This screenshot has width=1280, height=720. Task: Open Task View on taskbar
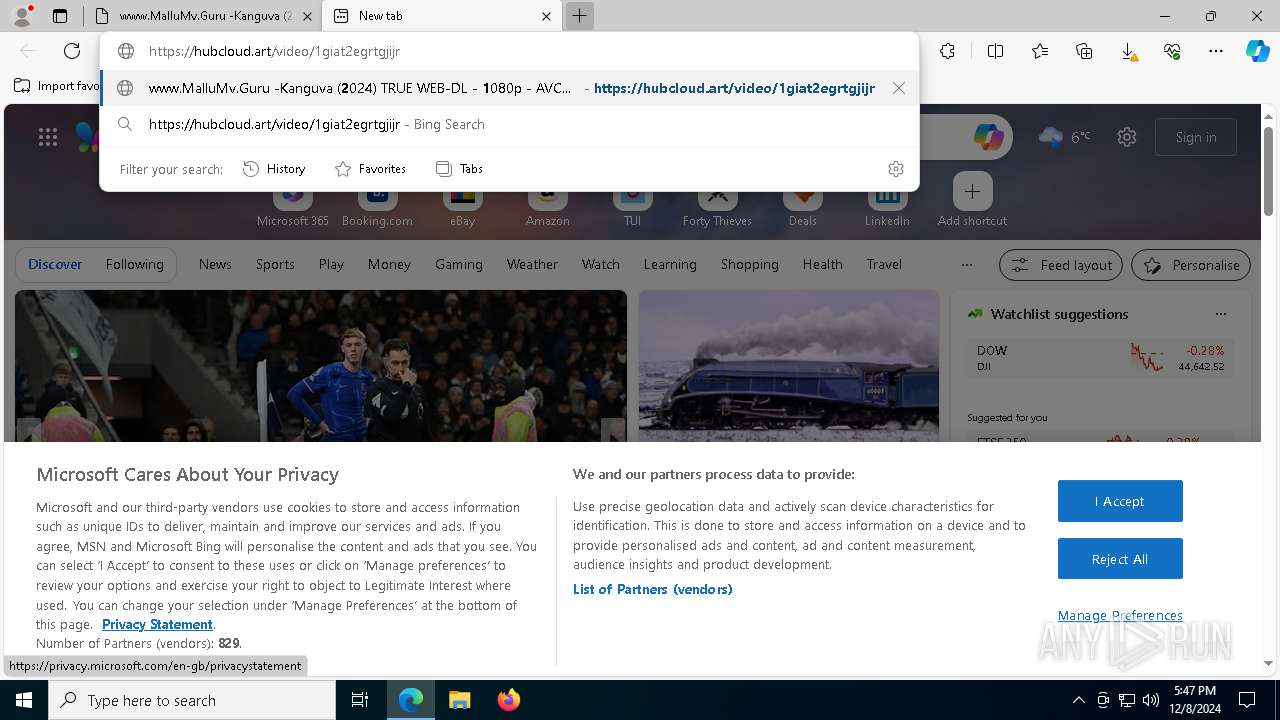[x=360, y=700]
